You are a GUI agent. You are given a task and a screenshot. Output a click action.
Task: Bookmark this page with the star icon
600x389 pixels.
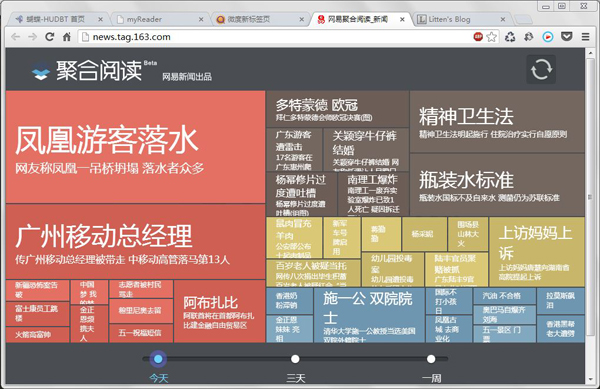491,37
